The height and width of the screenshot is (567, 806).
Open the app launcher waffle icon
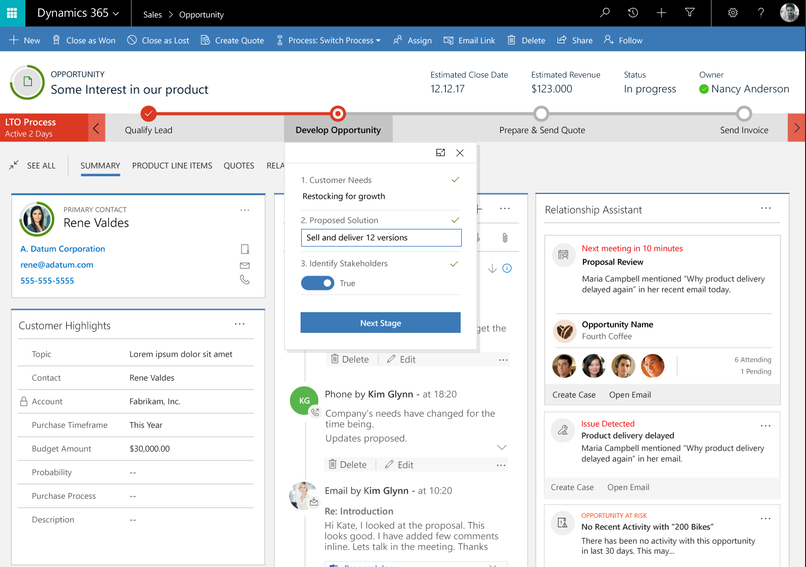coord(12,13)
